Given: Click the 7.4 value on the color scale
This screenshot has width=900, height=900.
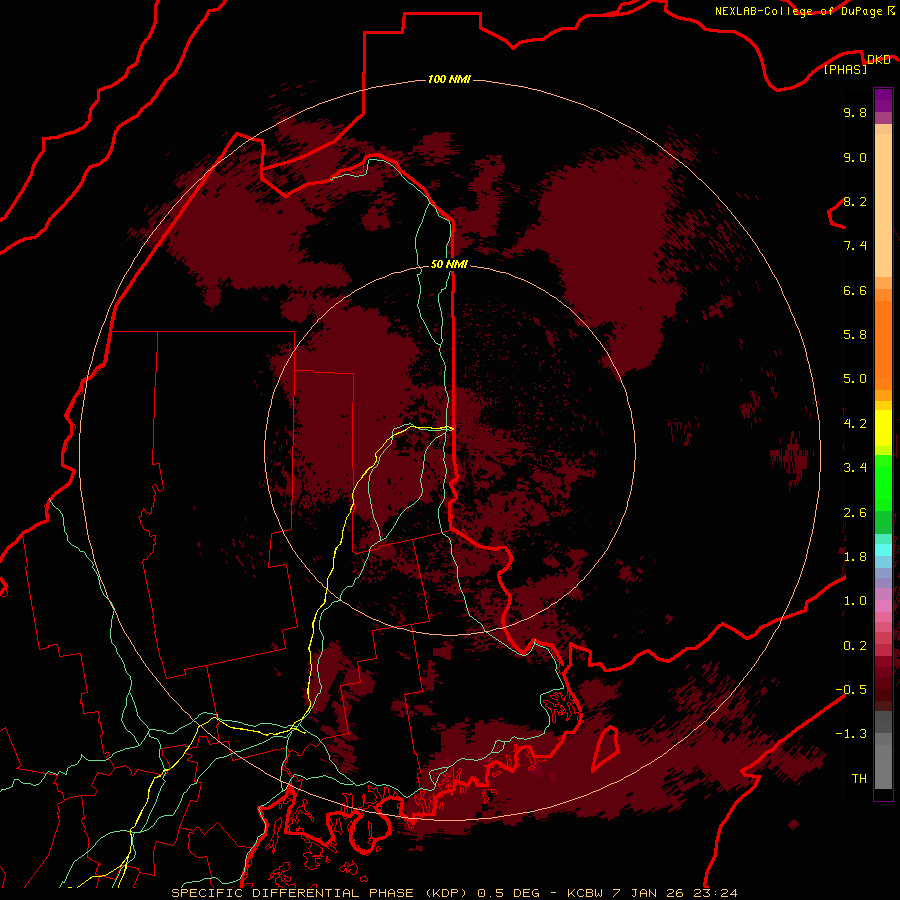Looking at the screenshot, I should (x=855, y=246).
